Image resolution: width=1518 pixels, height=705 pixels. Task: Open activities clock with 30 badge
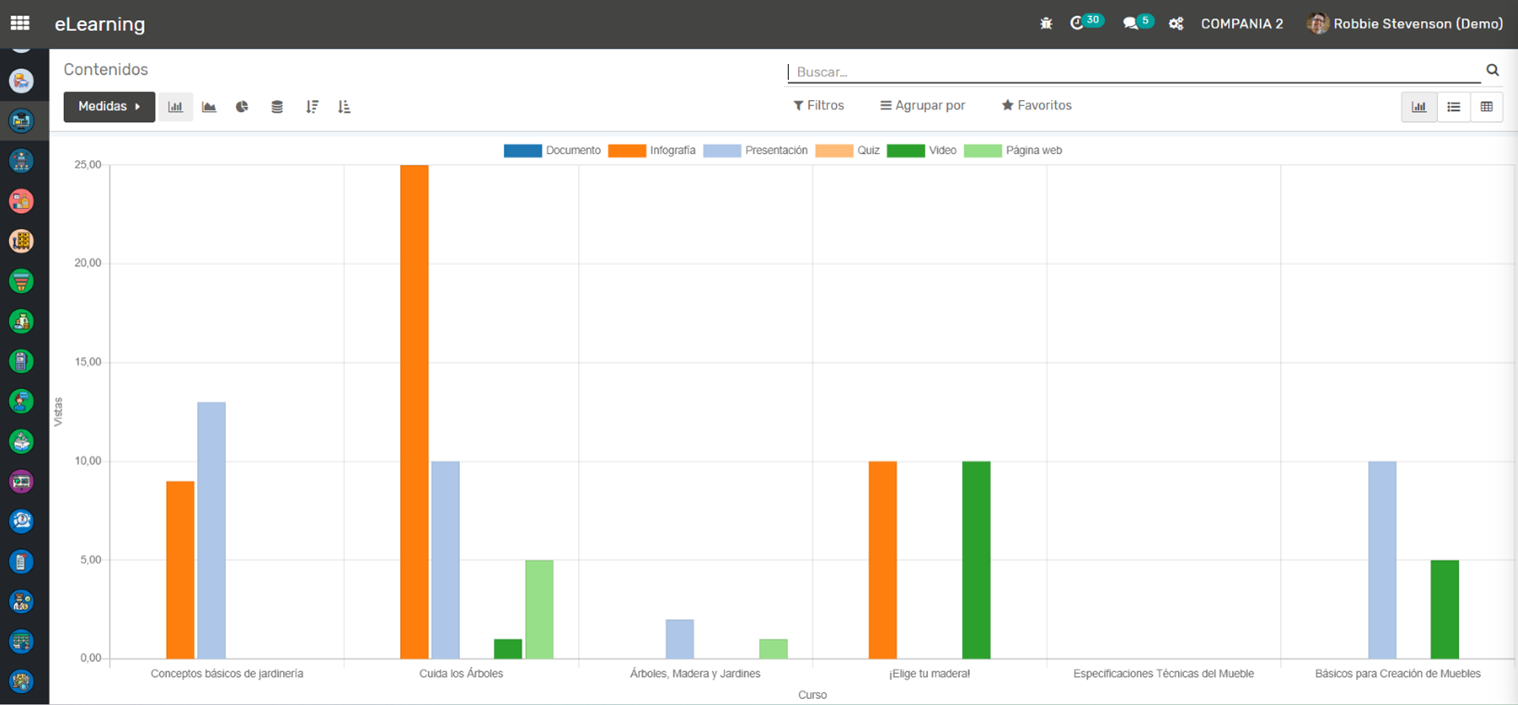(1078, 23)
